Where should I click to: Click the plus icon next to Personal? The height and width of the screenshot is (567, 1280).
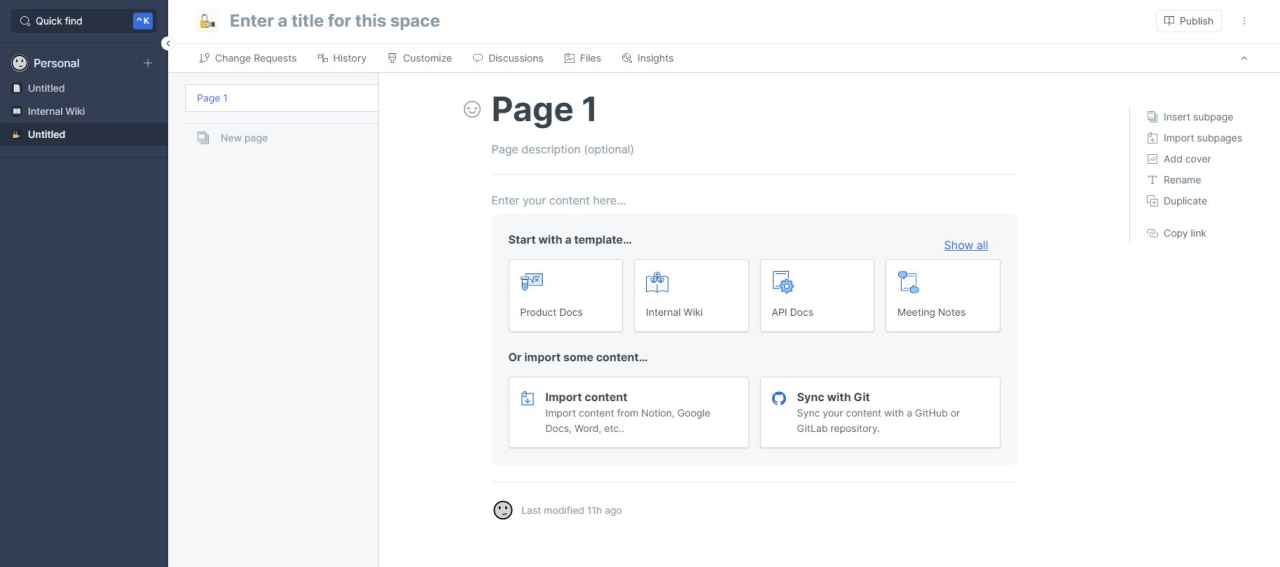pyautogui.click(x=148, y=63)
